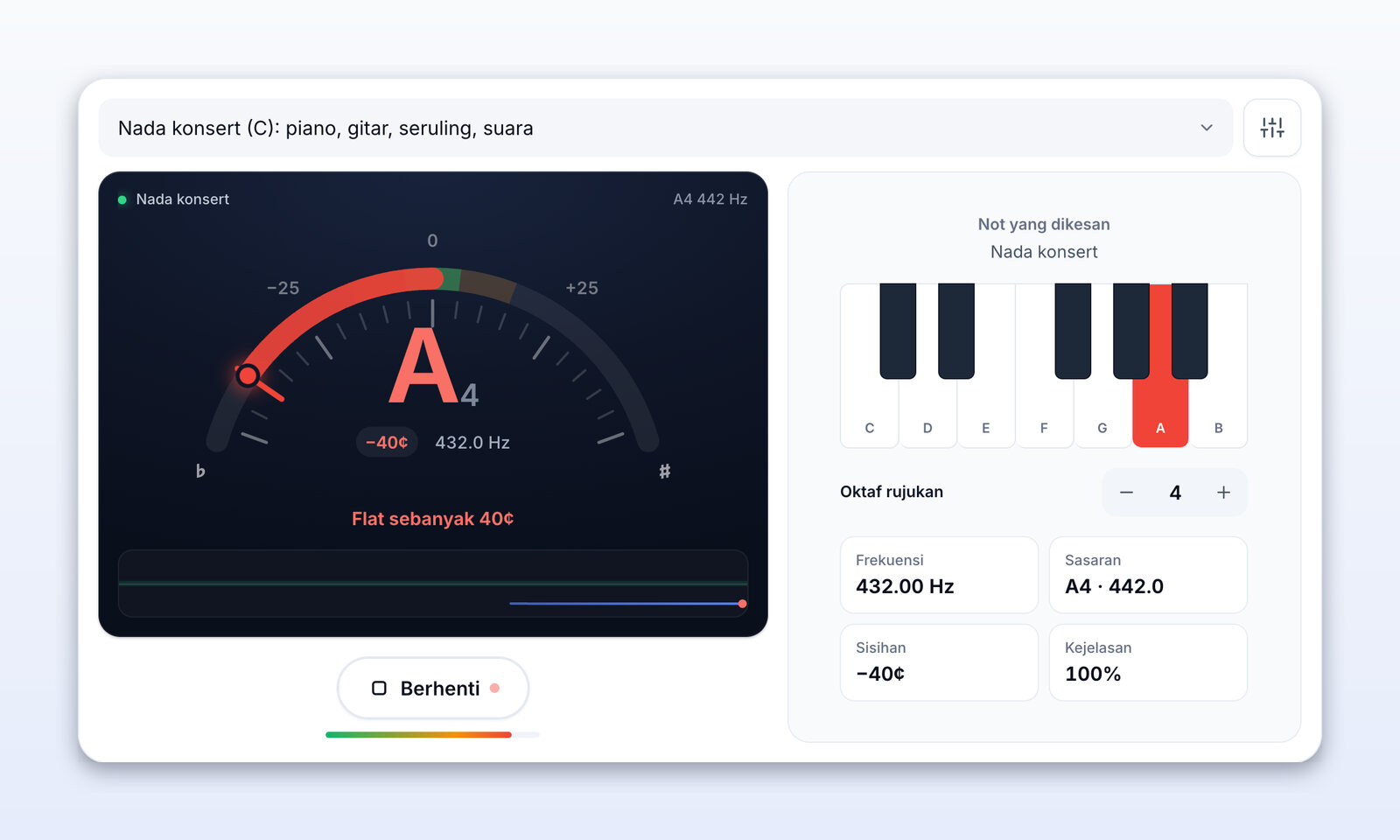The height and width of the screenshot is (840, 1400).
Task: Click the −40¢ deviation badge
Action: click(x=387, y=443)
